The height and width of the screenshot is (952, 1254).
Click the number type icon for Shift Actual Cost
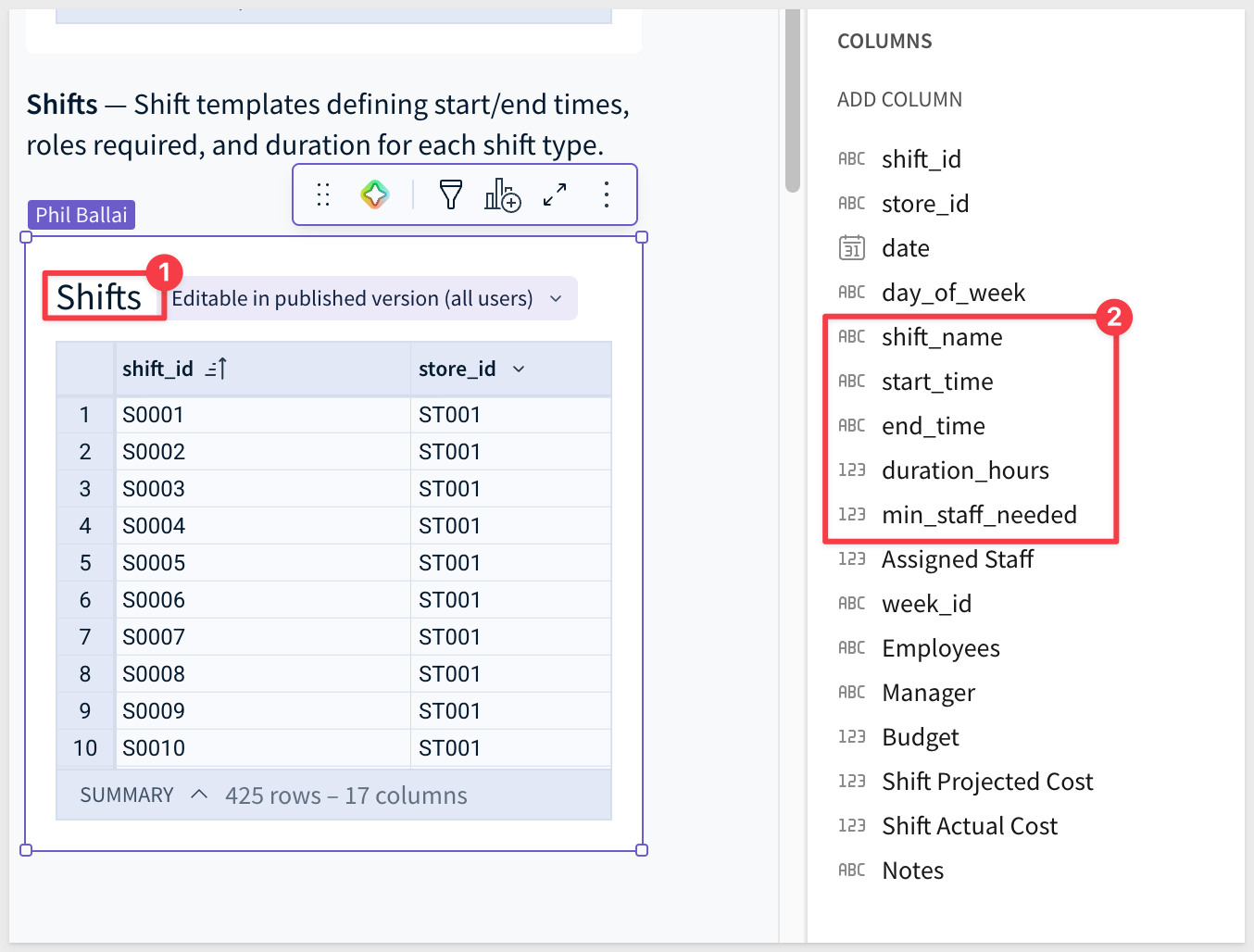(852, 826)
